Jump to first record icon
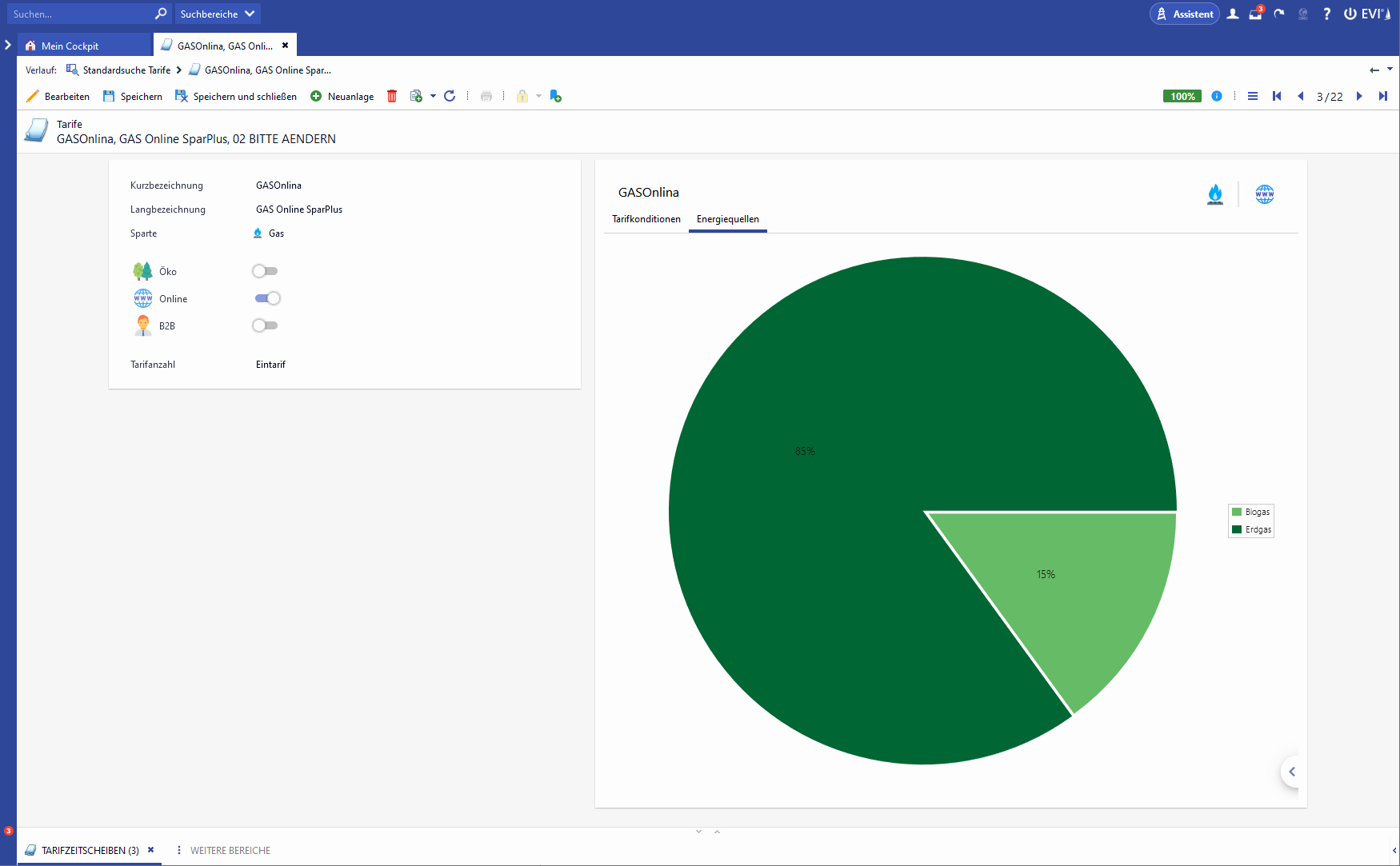The height and width of the screenshot is (866, 1400). pos(1277,96)
